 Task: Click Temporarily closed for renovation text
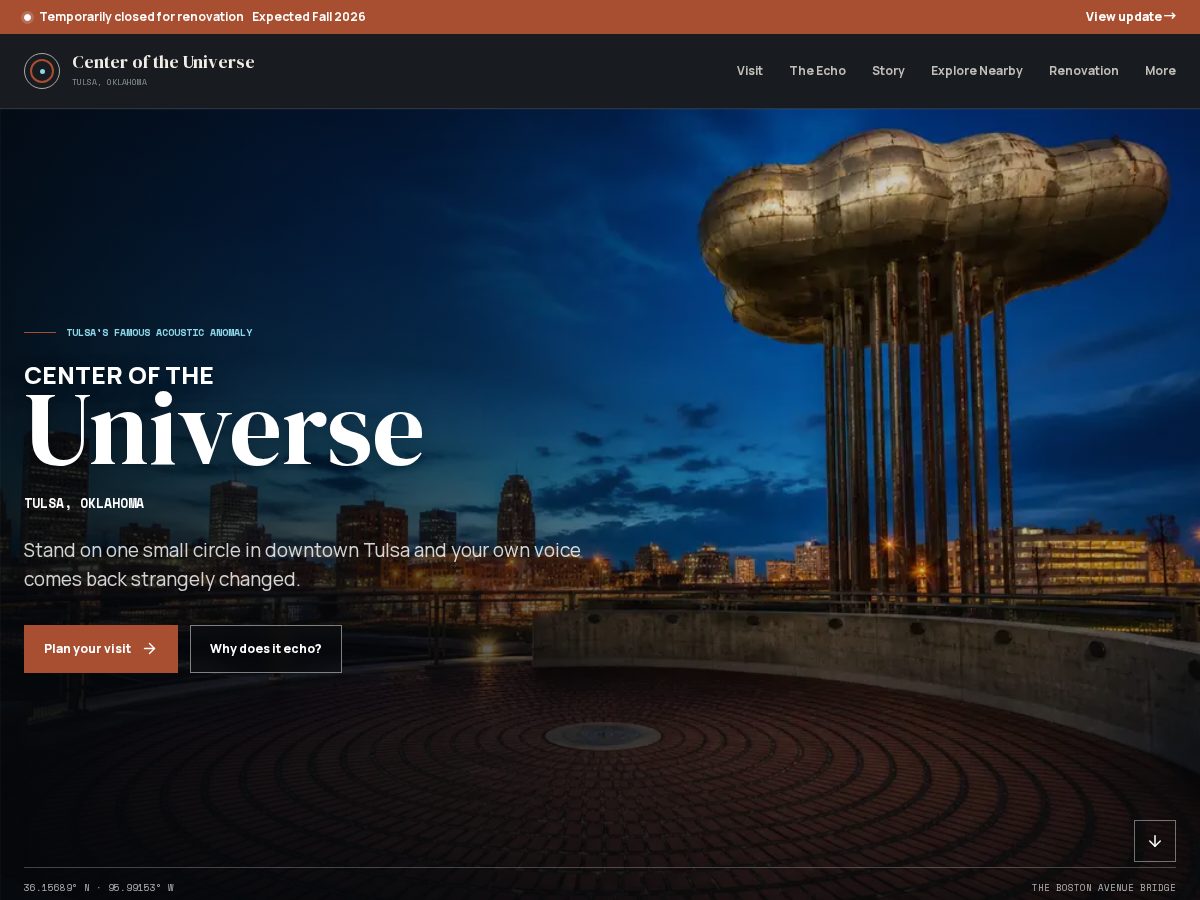pyautogui.click(x=141, y=17)
